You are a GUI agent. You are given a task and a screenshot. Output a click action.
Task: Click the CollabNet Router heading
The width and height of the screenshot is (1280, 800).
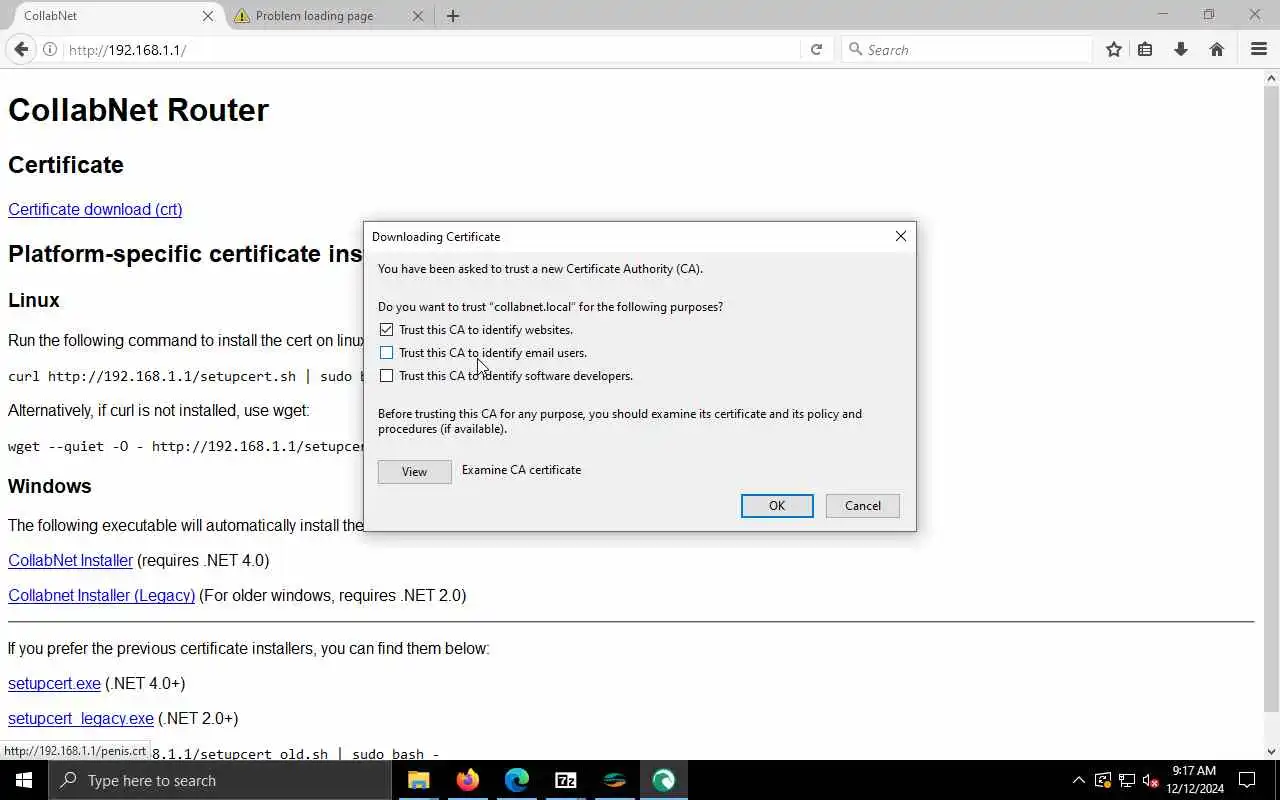(x=138, y=109)
